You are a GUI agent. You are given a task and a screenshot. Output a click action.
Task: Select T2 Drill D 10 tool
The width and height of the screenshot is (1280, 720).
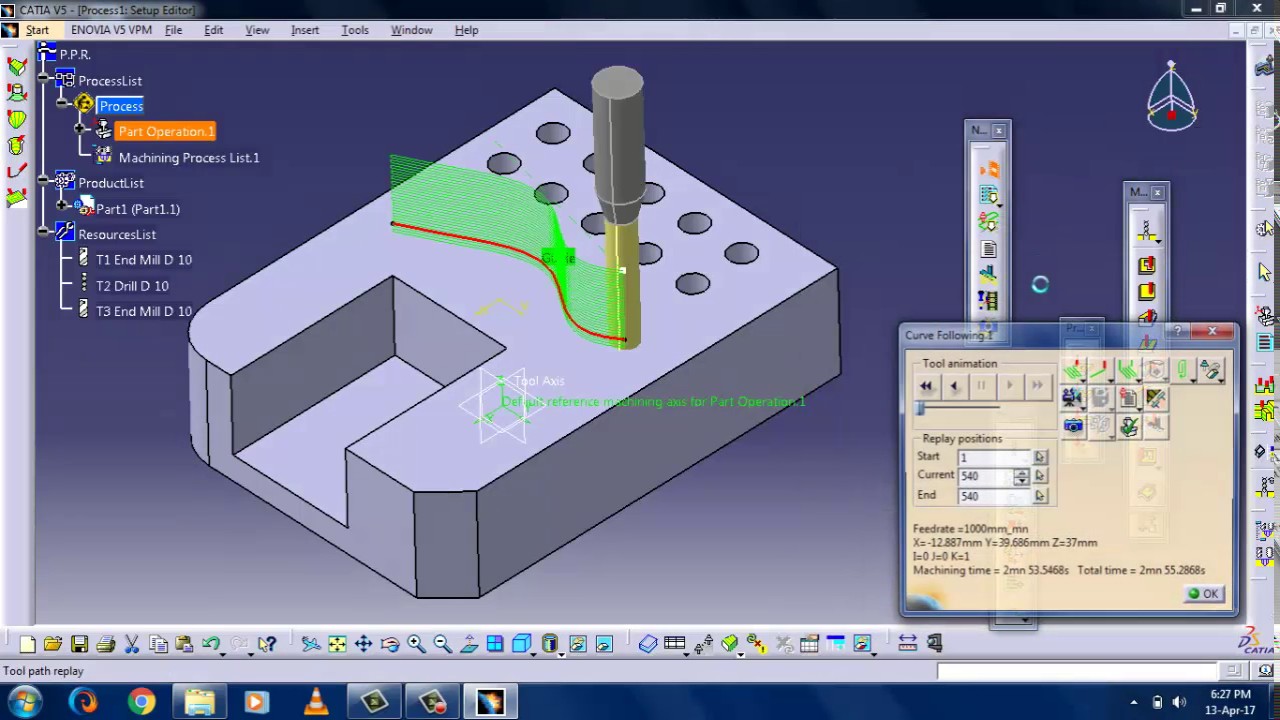[x=132, y=286]
